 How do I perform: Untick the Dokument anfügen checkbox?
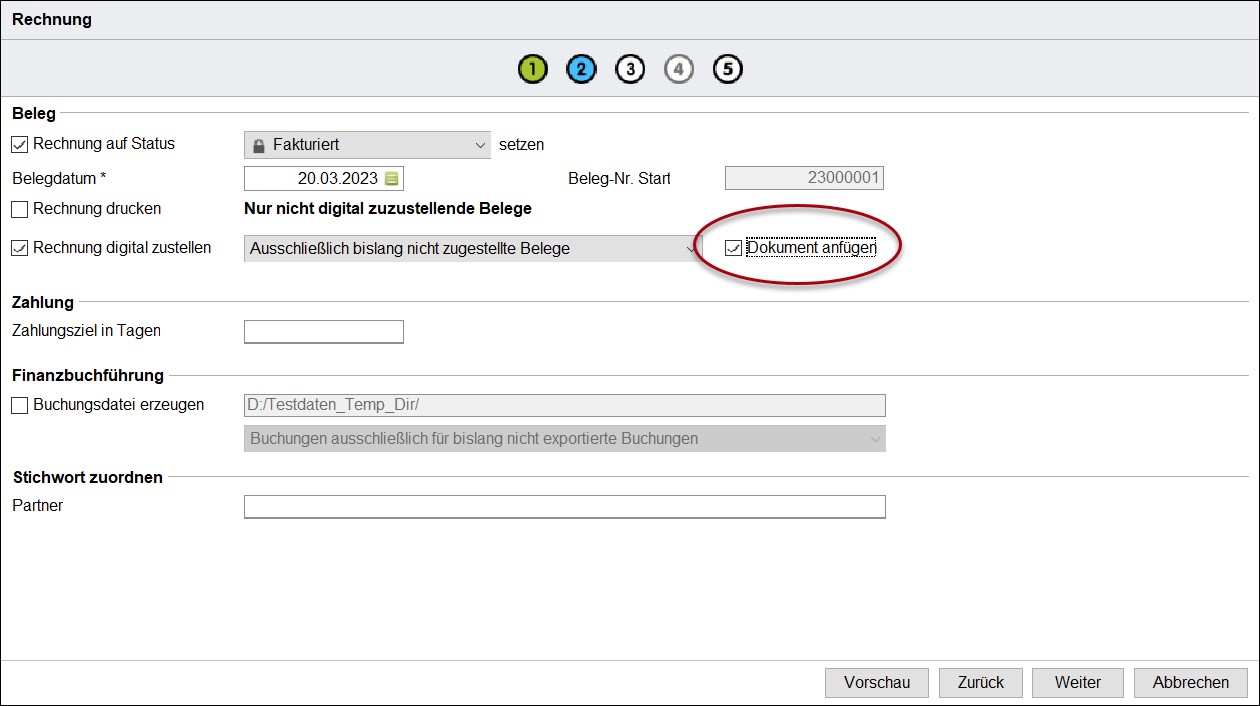click(x=734, y=248)
